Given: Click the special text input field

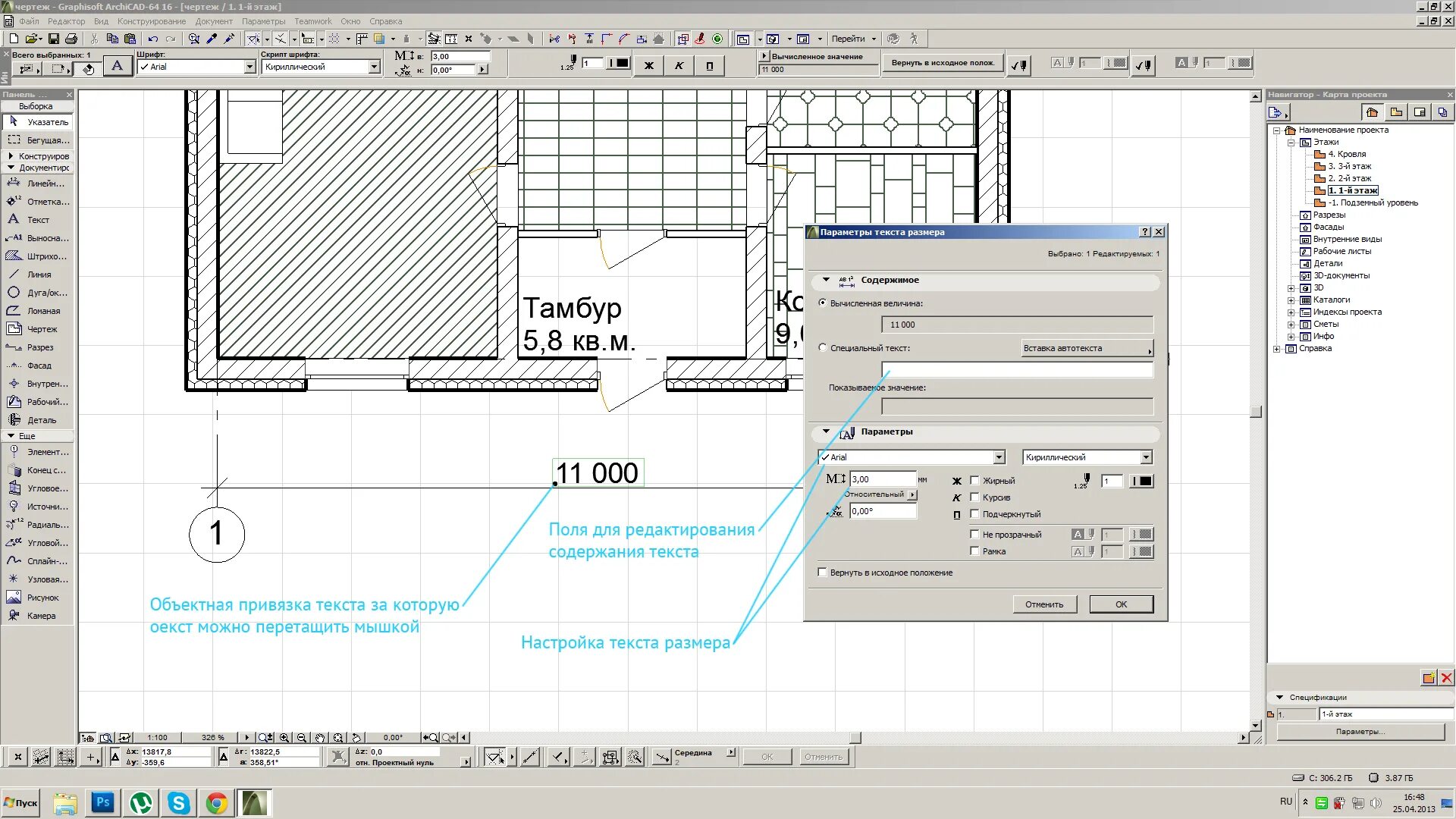Looking at the screenshot, I should point(1016,370).
